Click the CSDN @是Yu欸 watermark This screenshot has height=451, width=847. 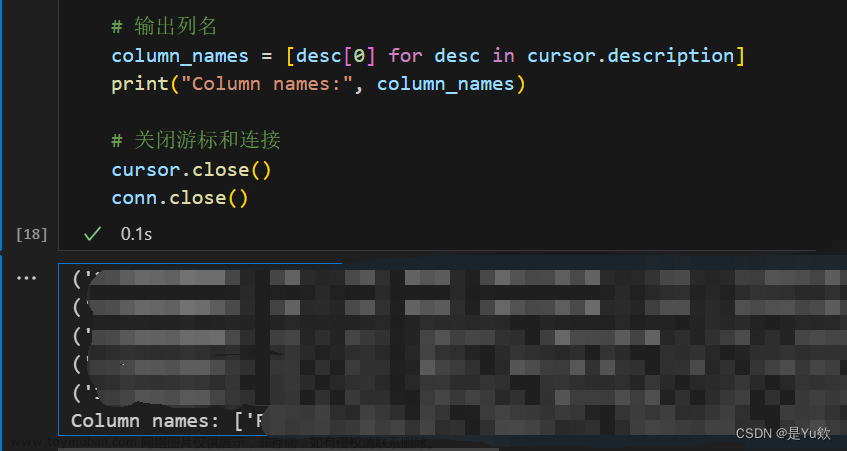tap(783, 433)
